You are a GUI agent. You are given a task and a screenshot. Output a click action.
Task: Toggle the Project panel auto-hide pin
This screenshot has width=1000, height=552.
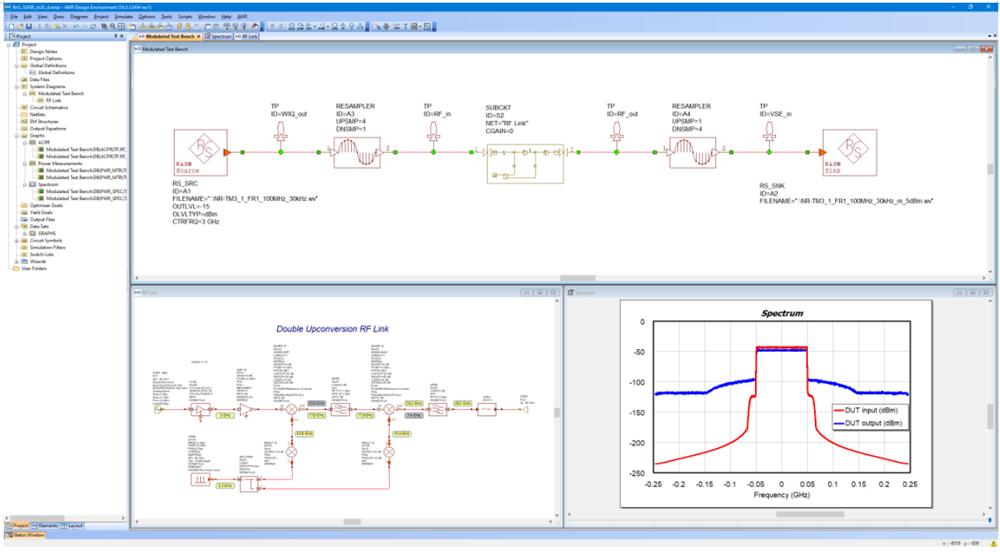(x=115, y=36)
